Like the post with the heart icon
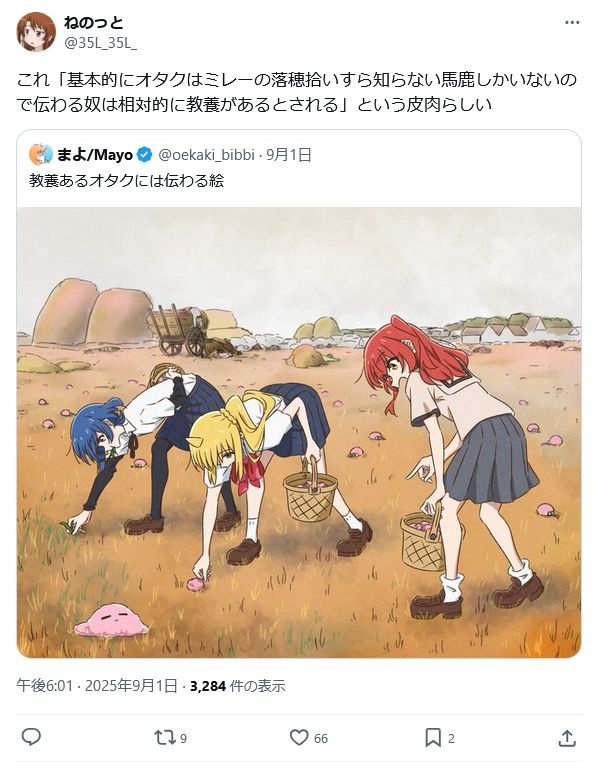The width and height of the screenshot is (598, 762). pyautogui.click(x=299, y=737)
